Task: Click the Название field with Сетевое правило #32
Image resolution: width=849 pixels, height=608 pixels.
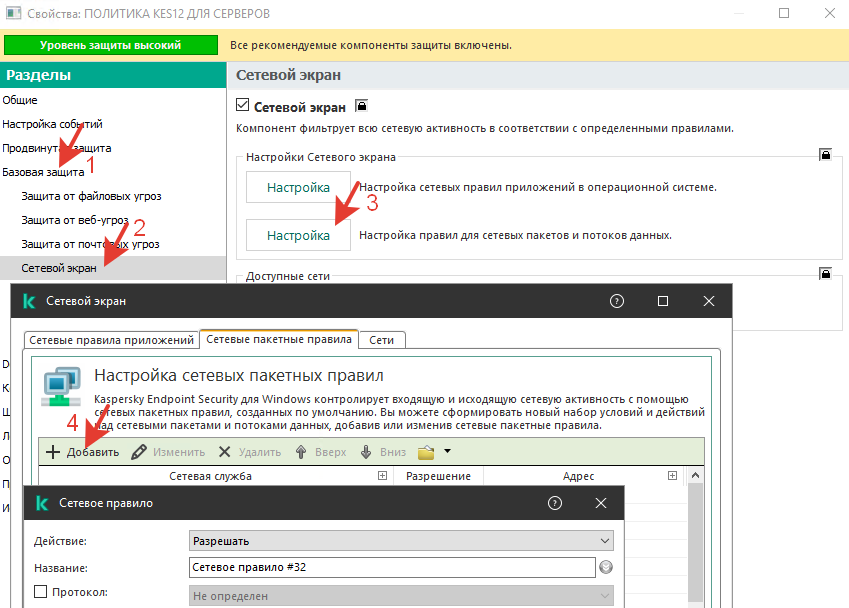Action: pos(393,567)
